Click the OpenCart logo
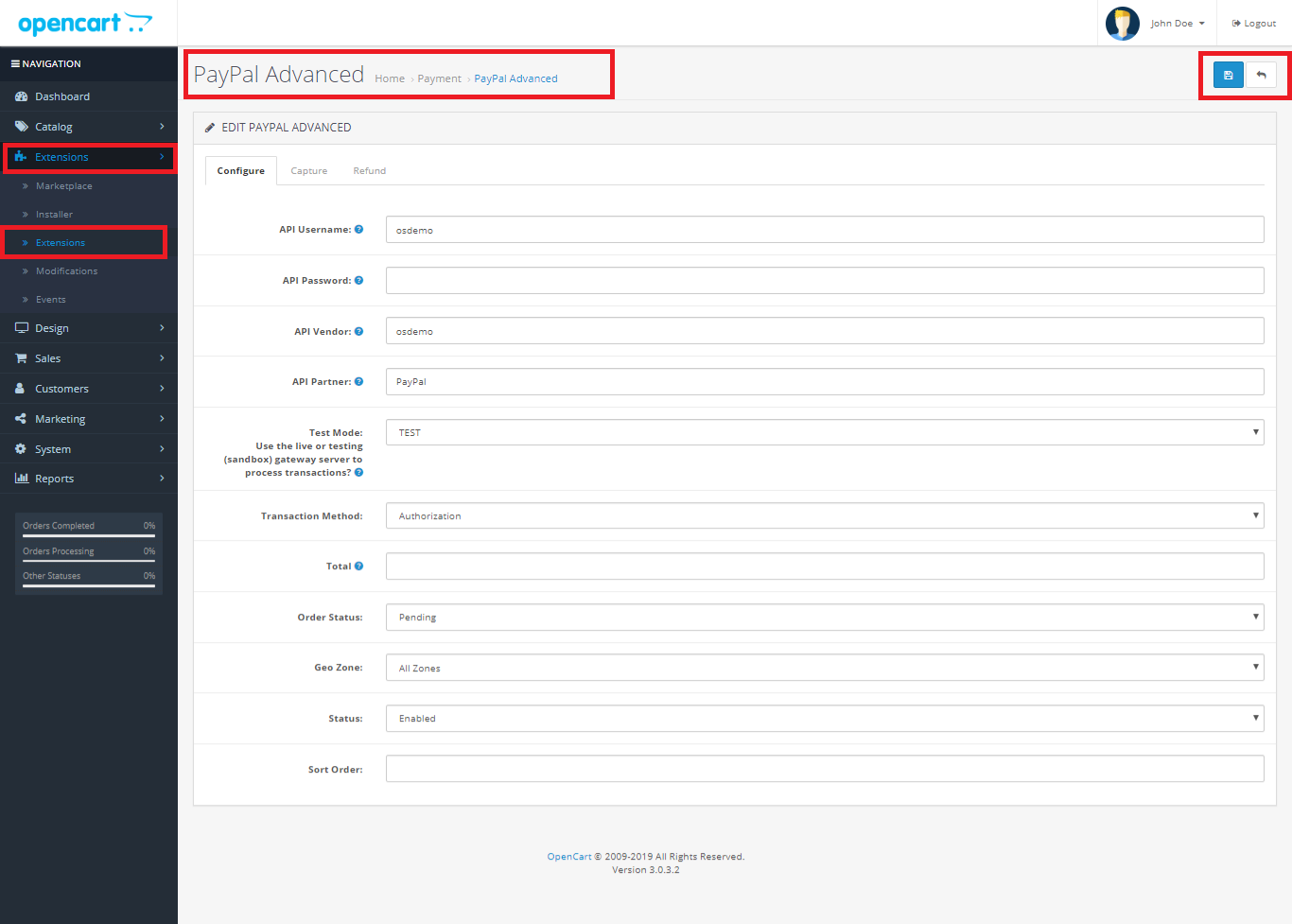This screenshot has width=1292, height=924. coord(85,24)
